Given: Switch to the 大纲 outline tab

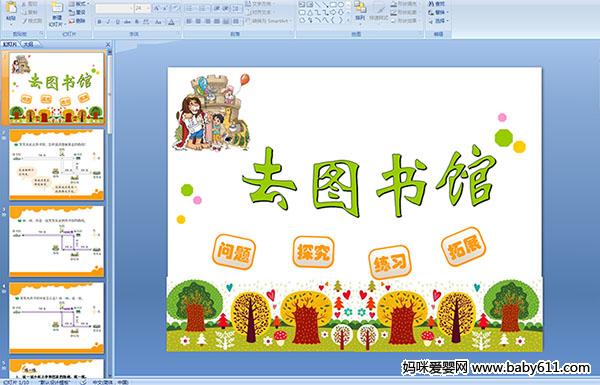Looking at the screenshot, I should point(28,44).
